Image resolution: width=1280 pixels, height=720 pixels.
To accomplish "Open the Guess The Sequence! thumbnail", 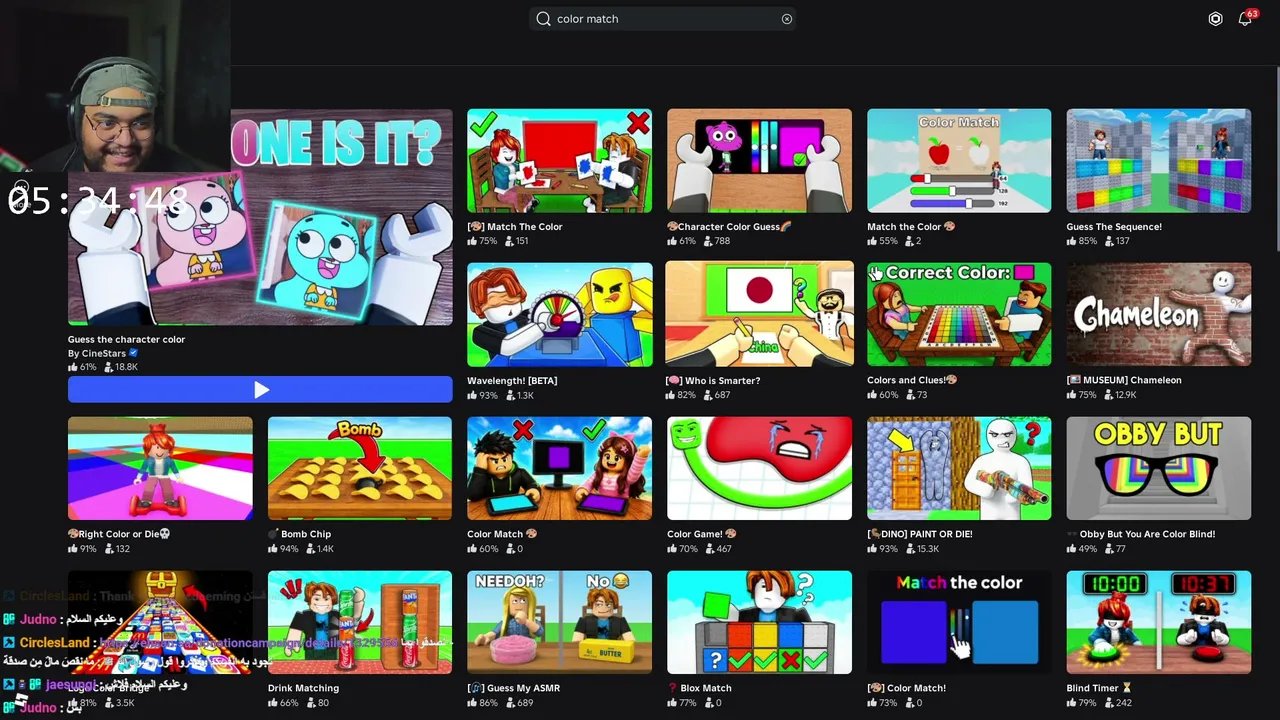I will (x=1159, y=161).
